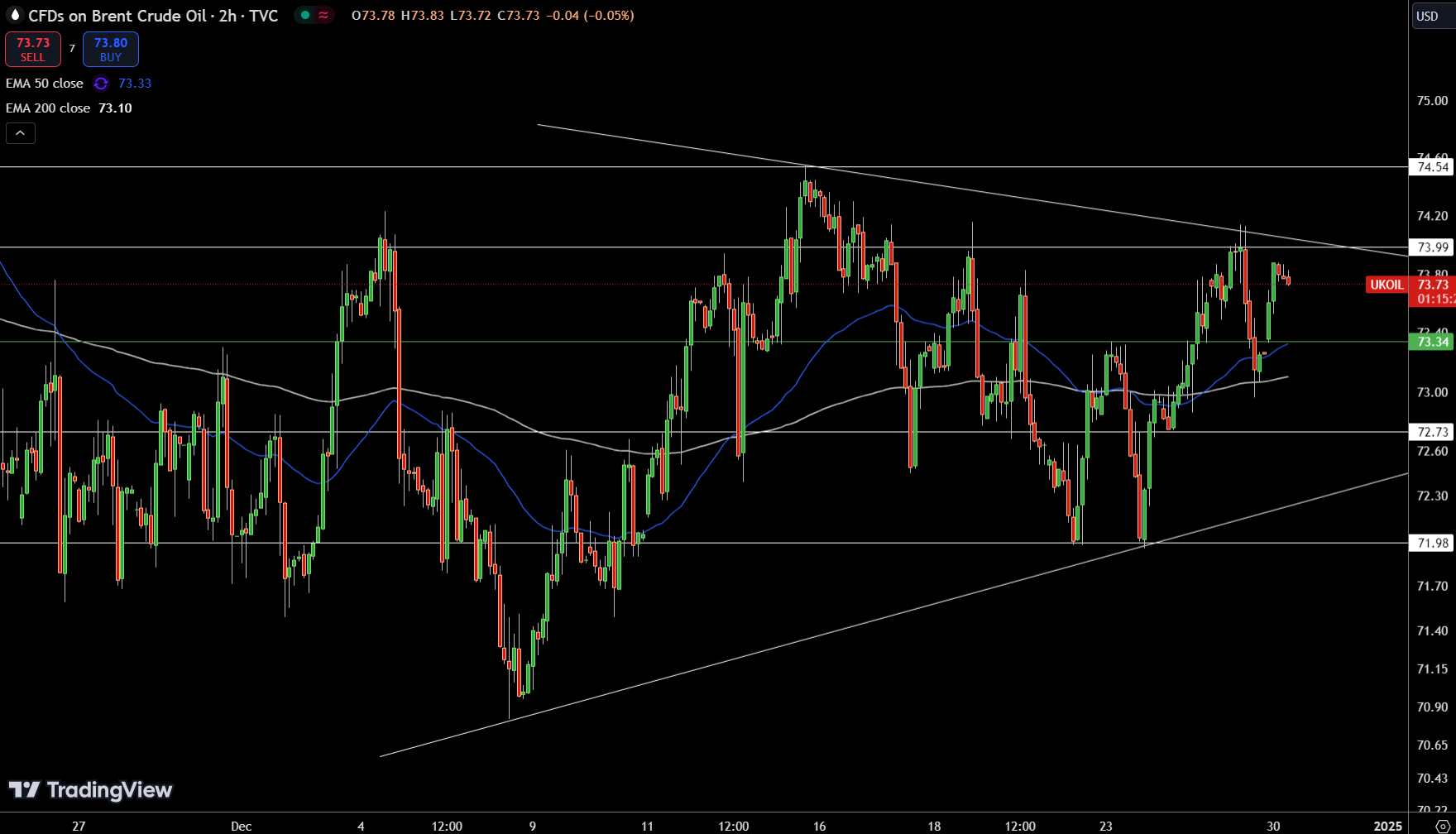1456x834 pixels.
Task: Click the 75.00 price axis label
Action: 1432,101
